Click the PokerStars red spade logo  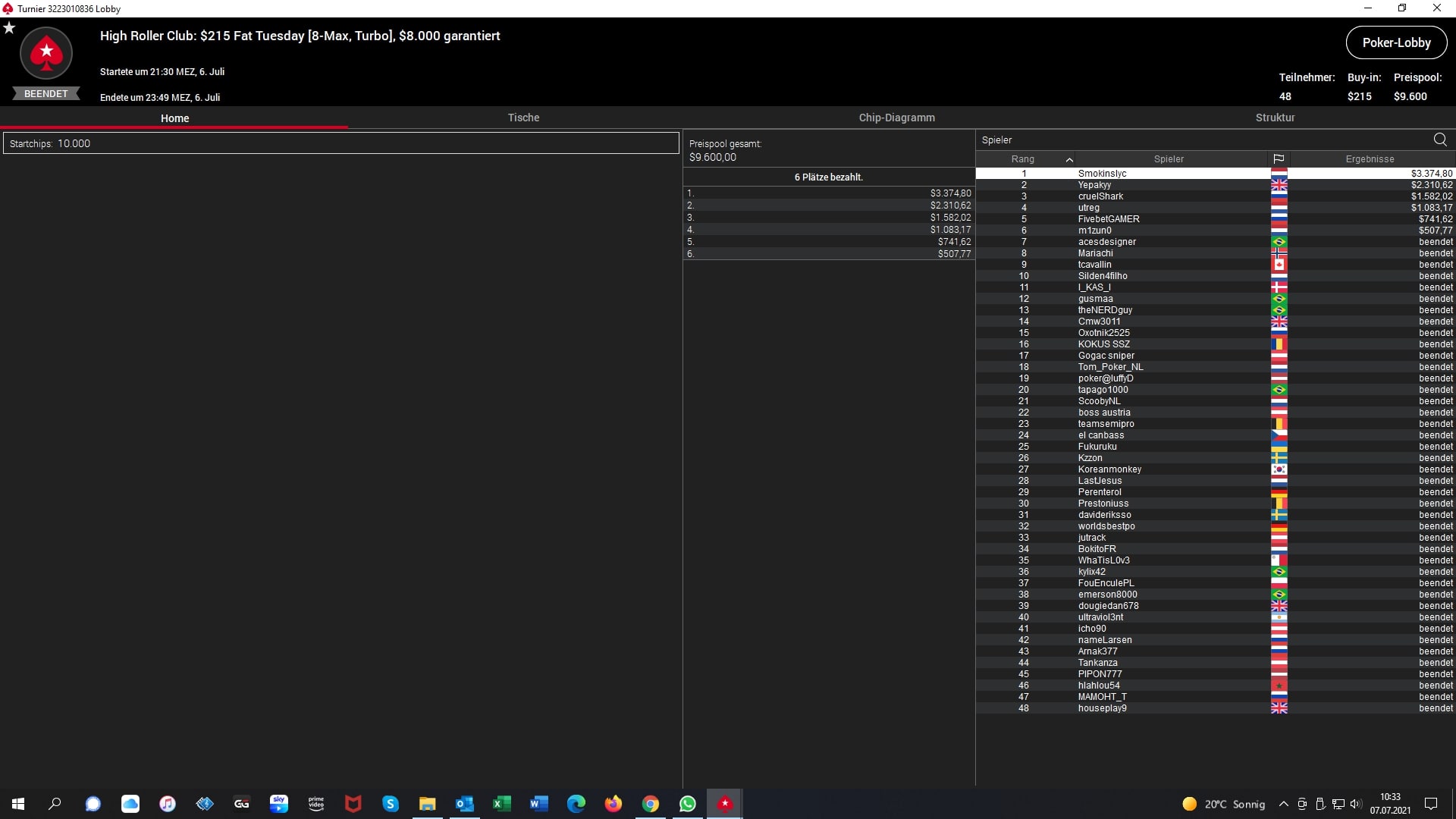pos(46,53)
